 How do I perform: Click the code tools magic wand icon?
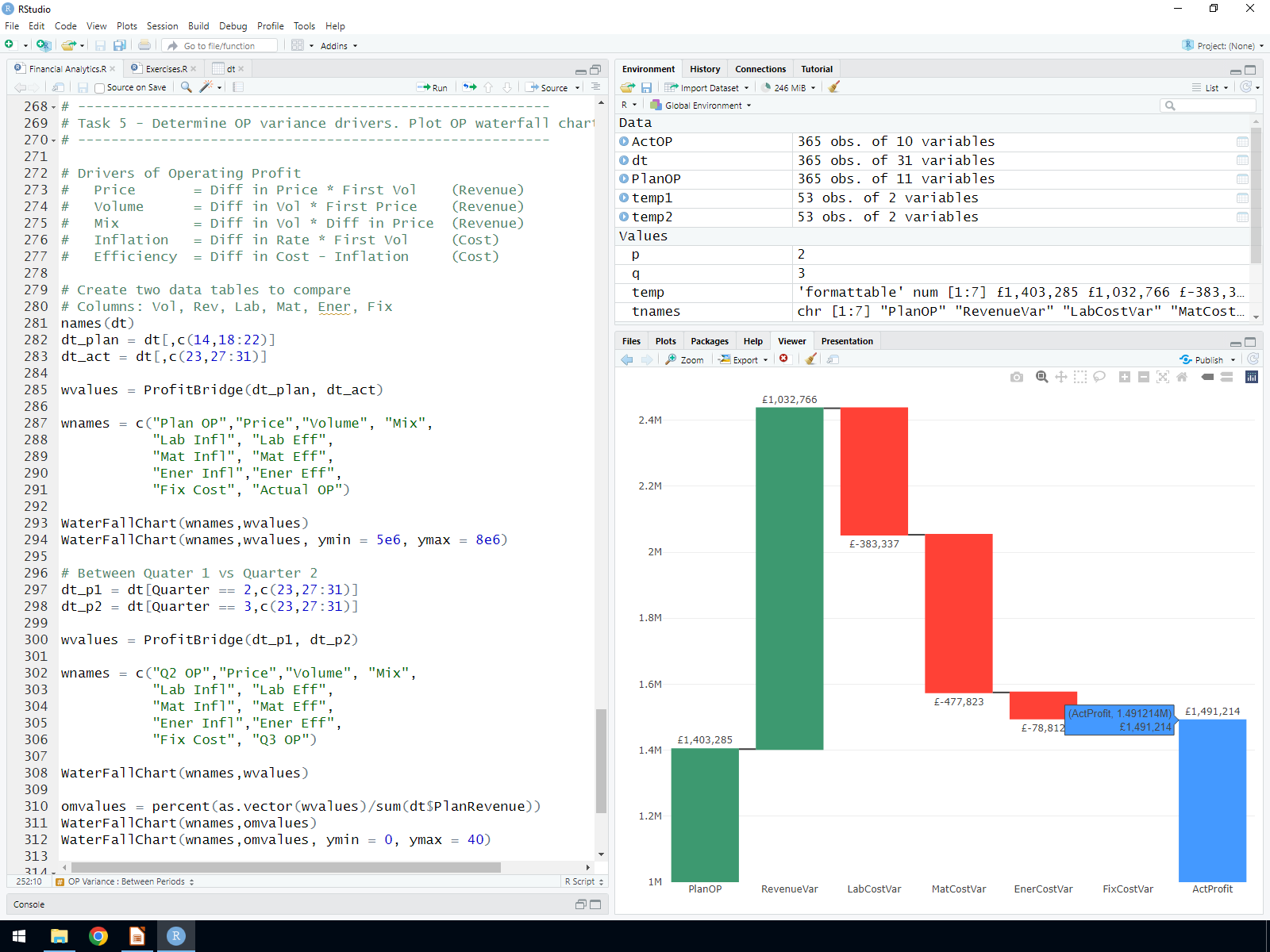pyautogui.click(x=206, y=87)
